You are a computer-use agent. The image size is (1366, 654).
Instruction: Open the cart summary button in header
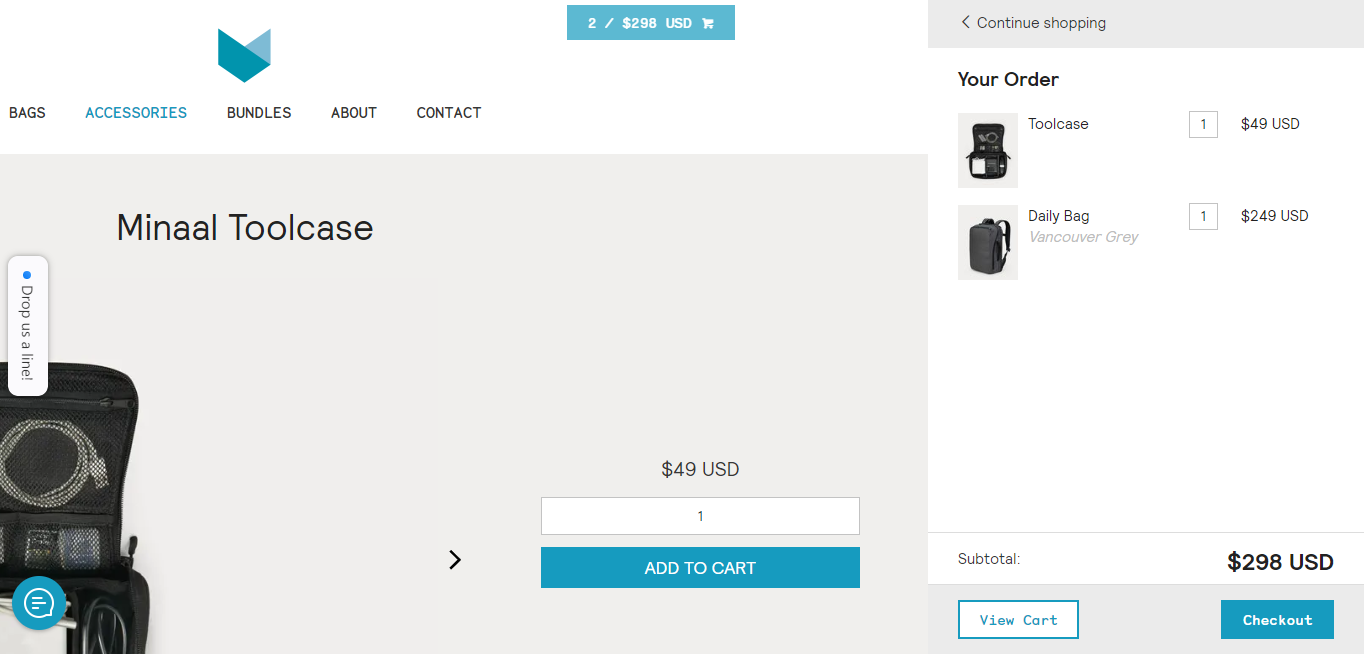tap(650, 23)
